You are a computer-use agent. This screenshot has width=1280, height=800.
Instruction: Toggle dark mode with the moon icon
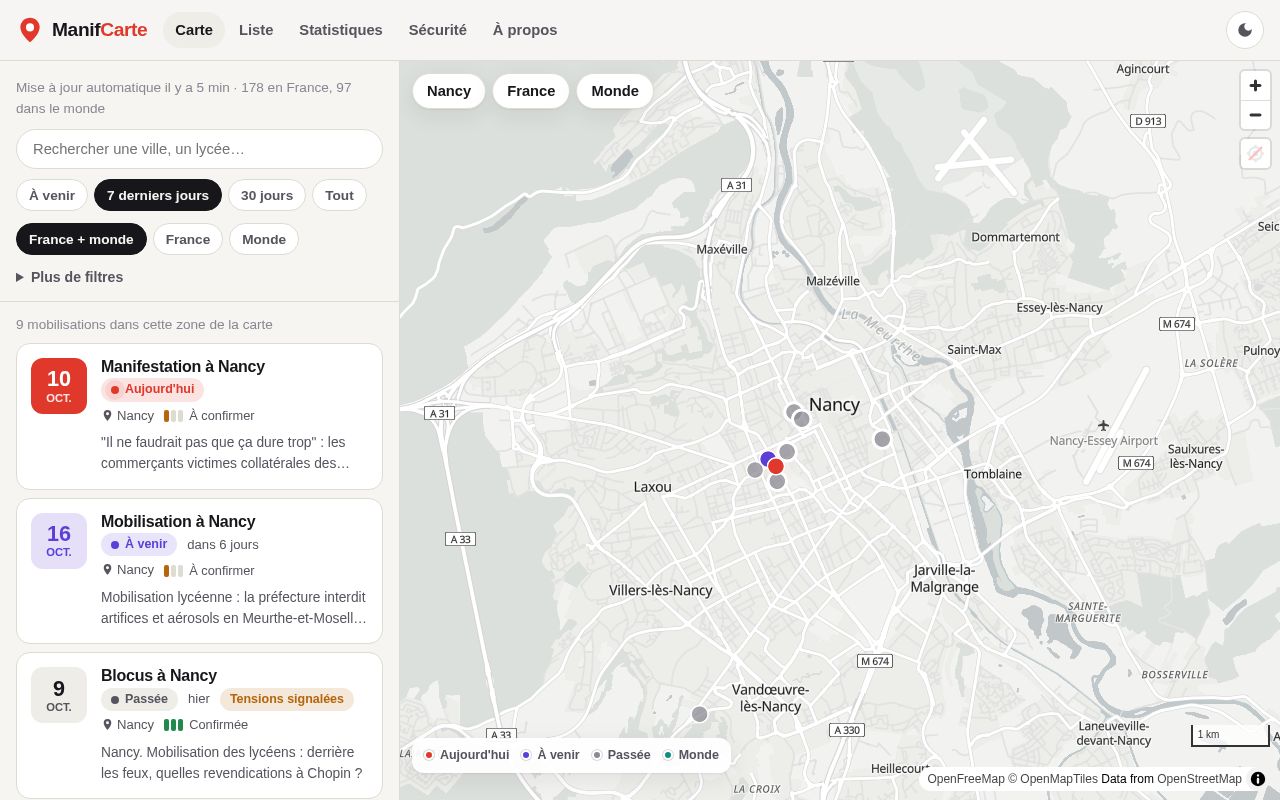1245,30
